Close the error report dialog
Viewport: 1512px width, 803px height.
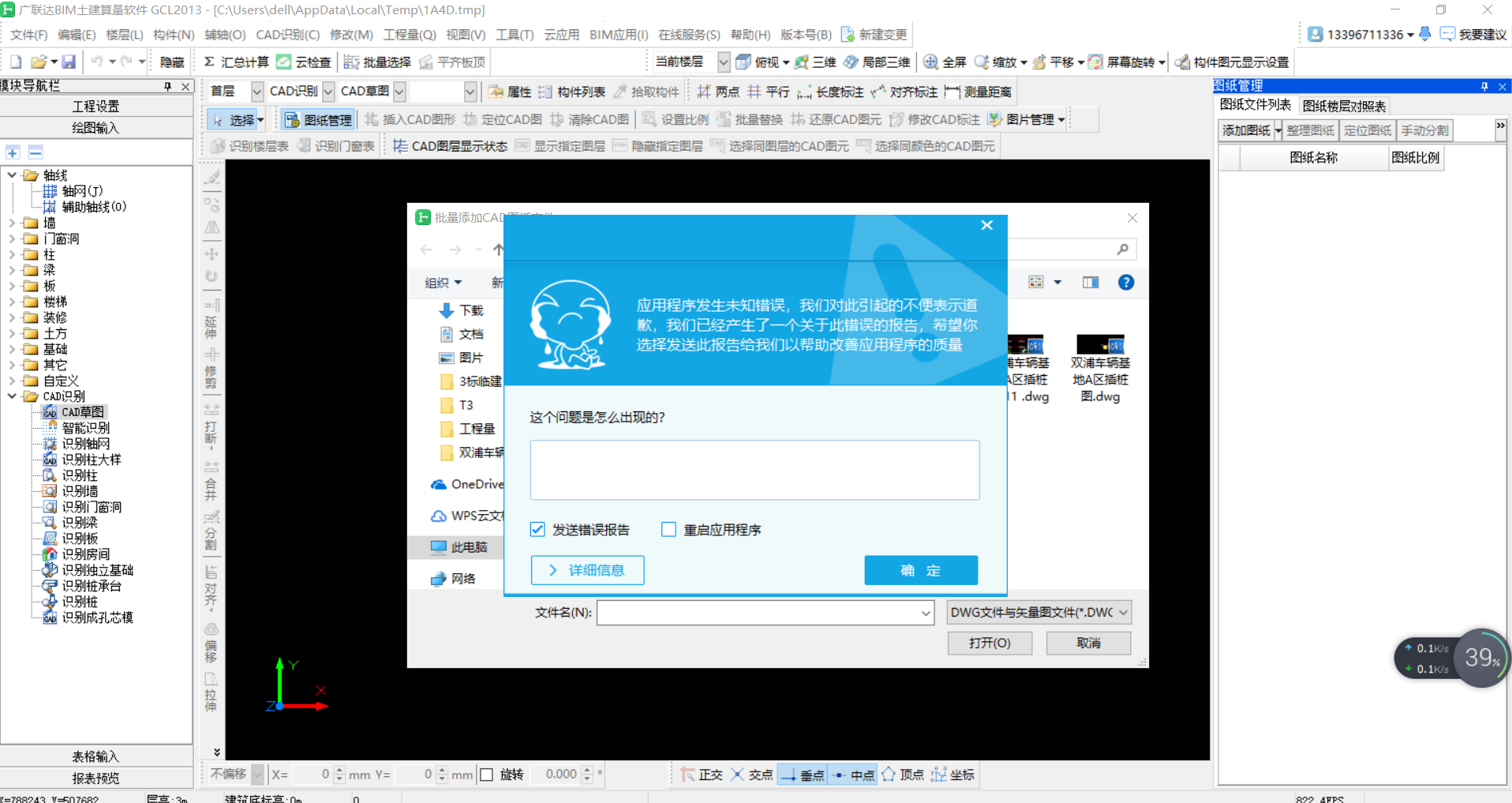[x=986, y=225]
